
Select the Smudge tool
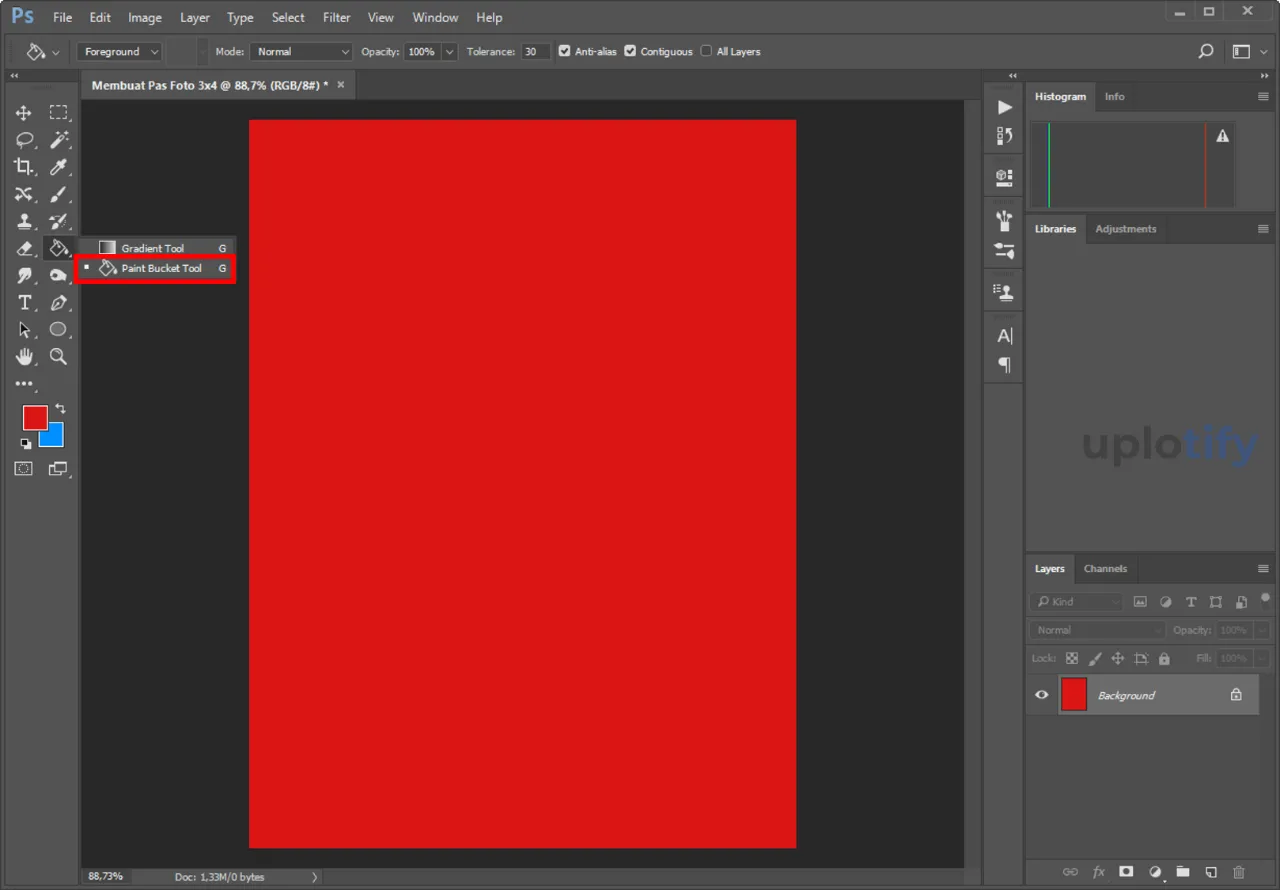(x=24, y=275)
